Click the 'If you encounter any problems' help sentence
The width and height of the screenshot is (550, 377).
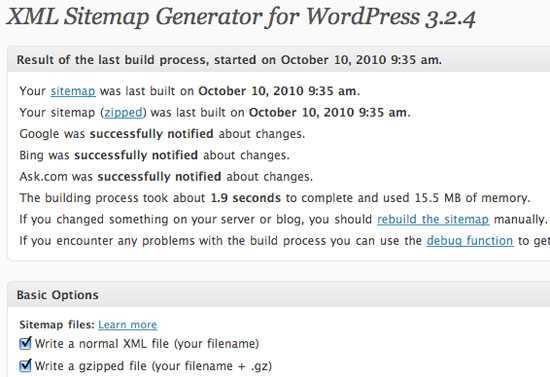[284, 241]
